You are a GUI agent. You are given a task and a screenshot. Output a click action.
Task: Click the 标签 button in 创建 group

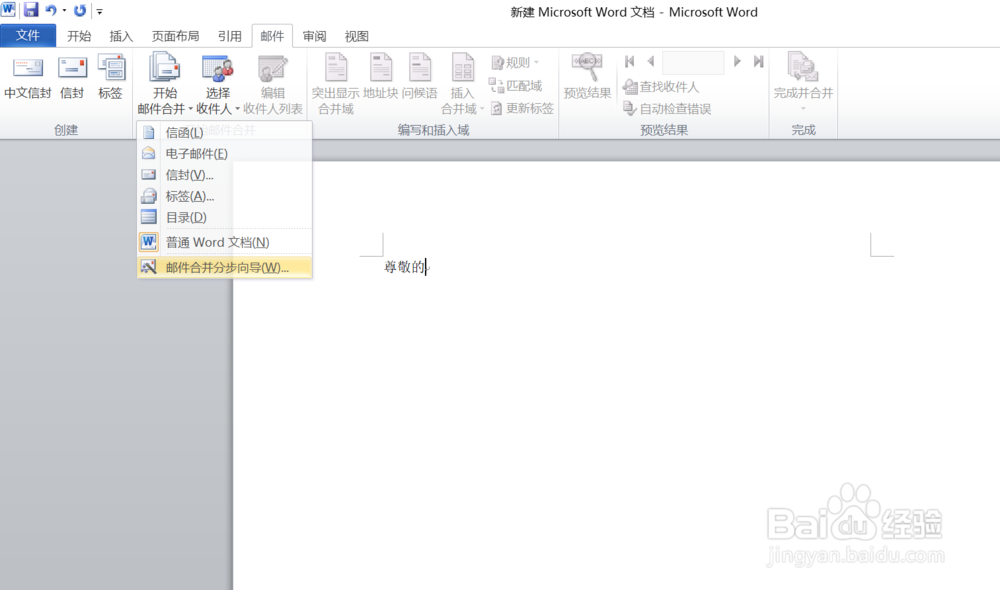(110, 77)
